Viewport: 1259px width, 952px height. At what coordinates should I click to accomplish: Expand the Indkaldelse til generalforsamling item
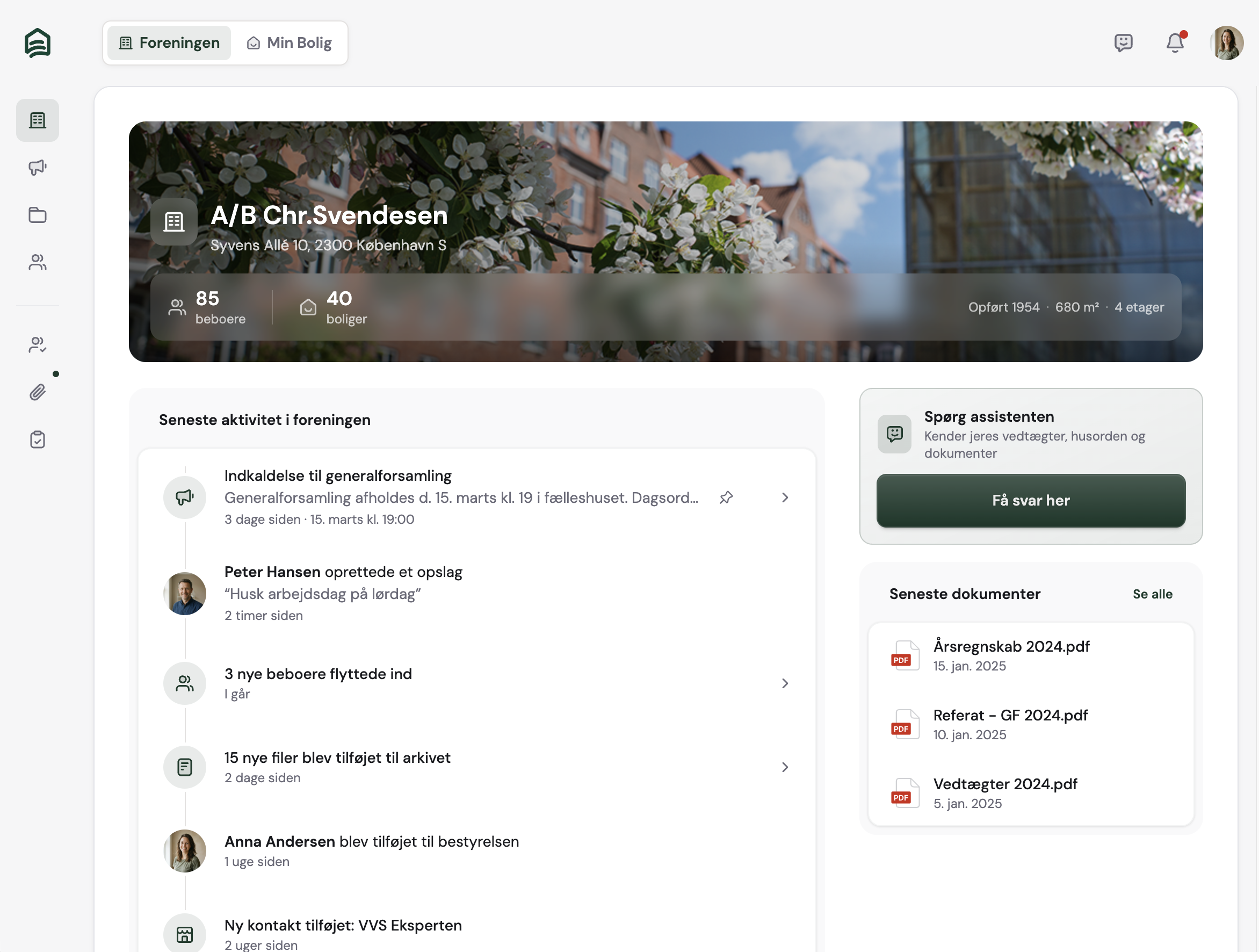pos(785,497)
